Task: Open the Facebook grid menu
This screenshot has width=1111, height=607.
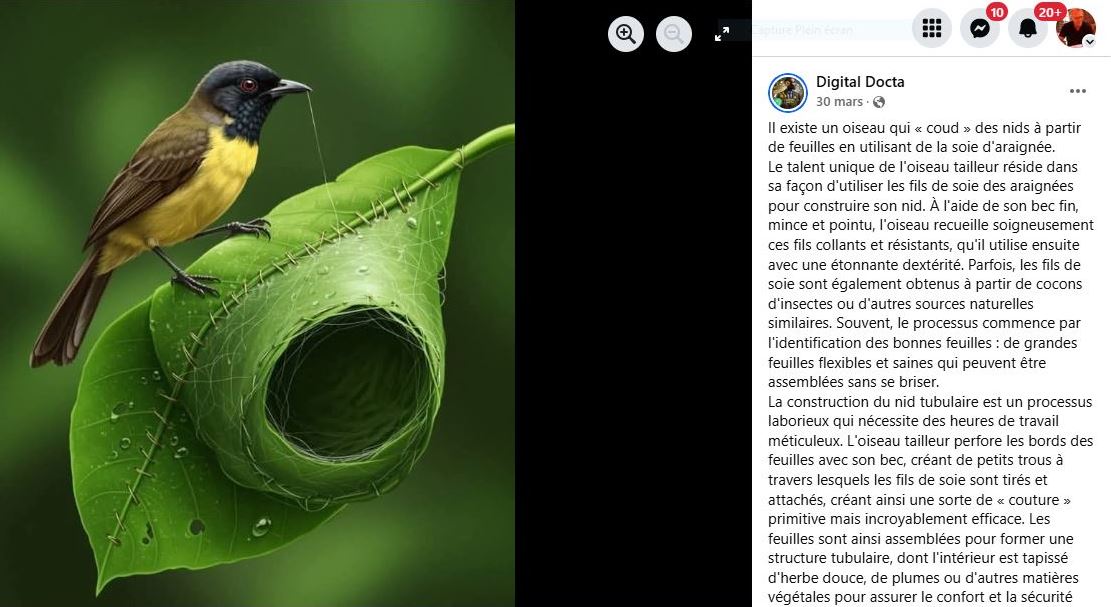Action: coord(932,28)
